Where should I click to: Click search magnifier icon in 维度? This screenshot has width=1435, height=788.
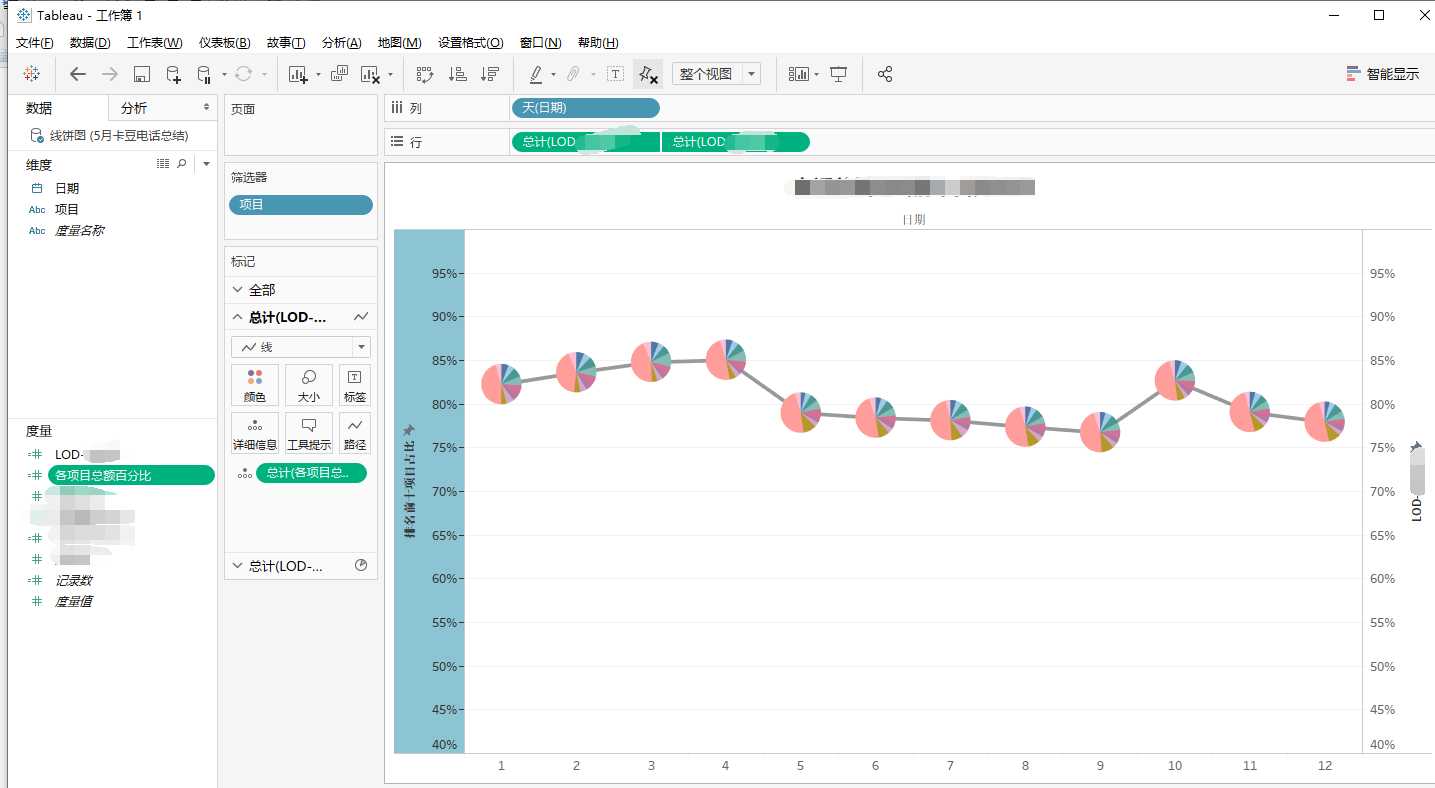point(182,163)
